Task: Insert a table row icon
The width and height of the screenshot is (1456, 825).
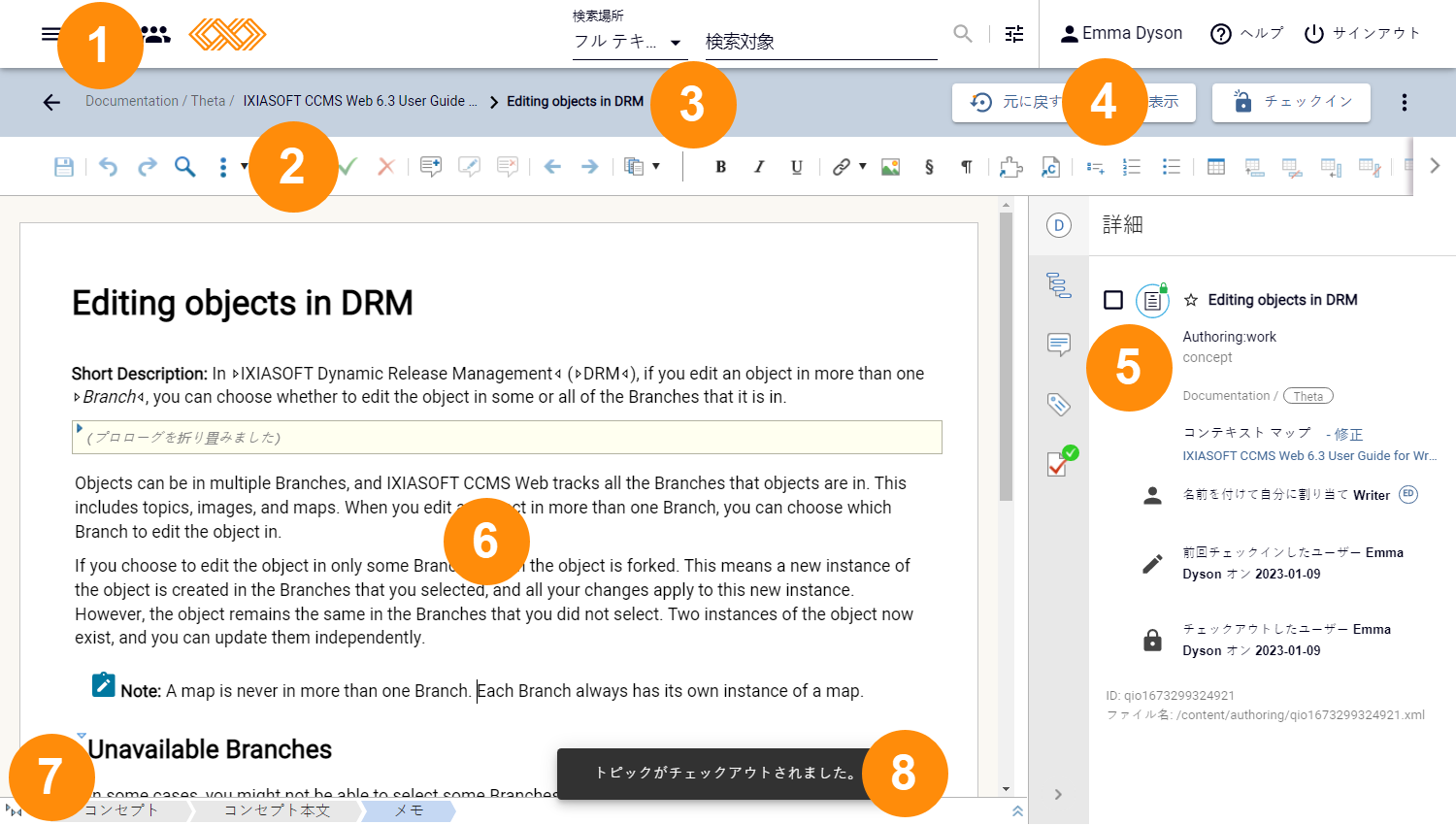Action: [x=1254, y=167]
